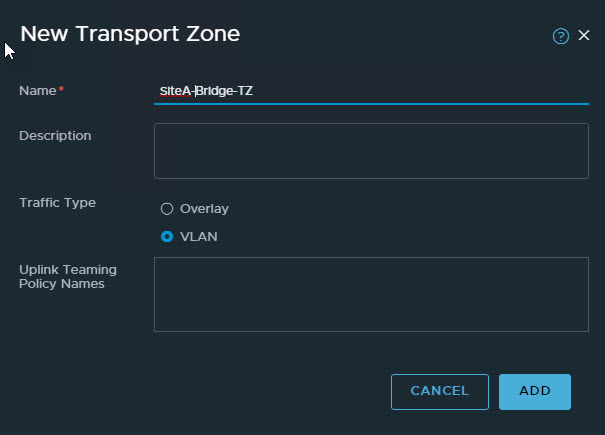
Task: Click the Name field label
Action: 38,91
